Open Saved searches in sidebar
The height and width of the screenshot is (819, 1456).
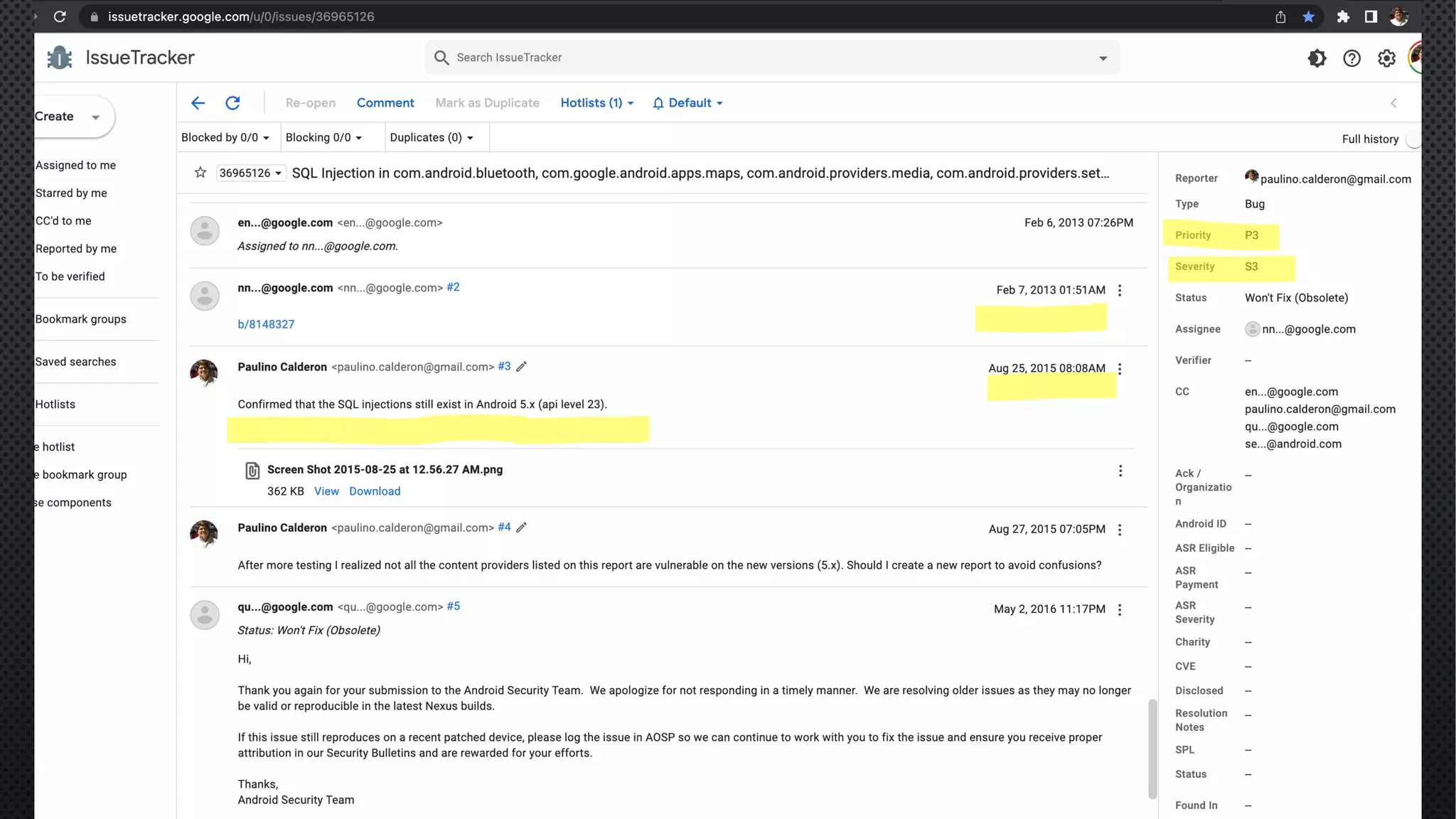pos(75,362)
